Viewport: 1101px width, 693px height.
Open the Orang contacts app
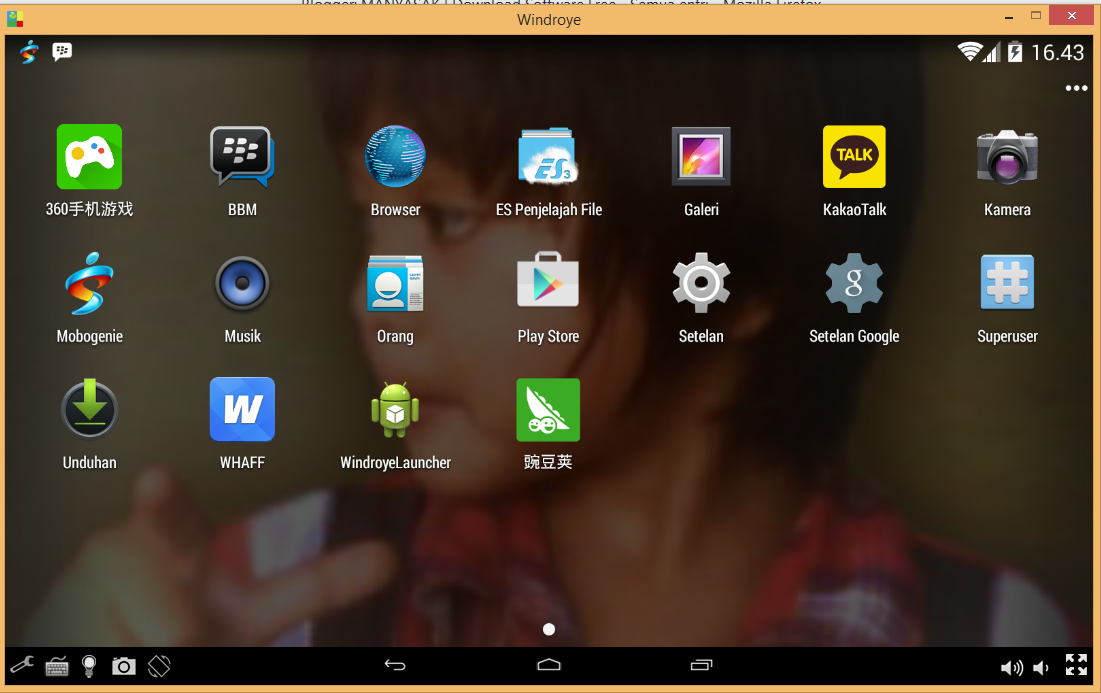coord(395,283)
